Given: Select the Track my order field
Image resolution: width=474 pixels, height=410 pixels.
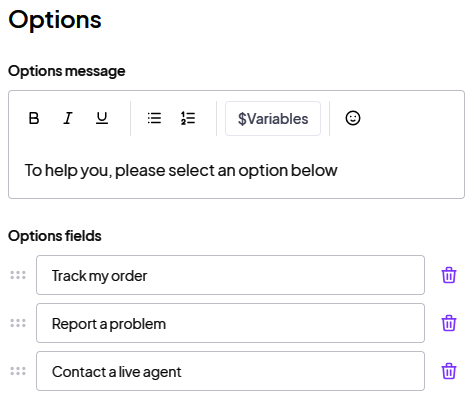Looking at the screenshot, I should click(x=230, y=275).
